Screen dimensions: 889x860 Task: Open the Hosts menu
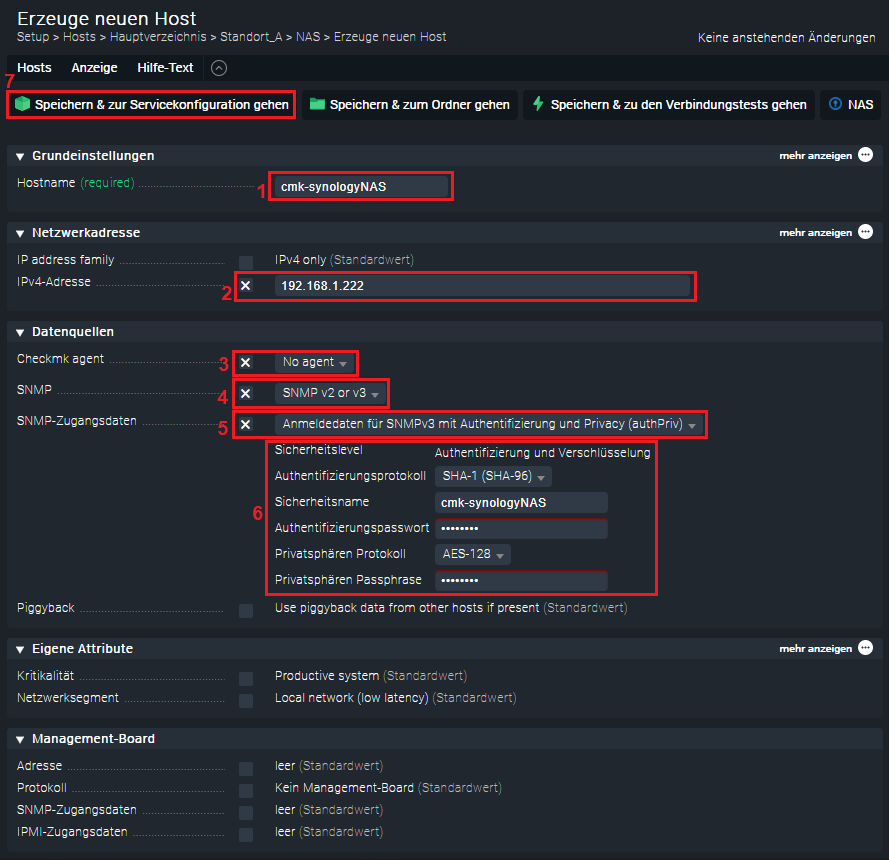(34, 68)
